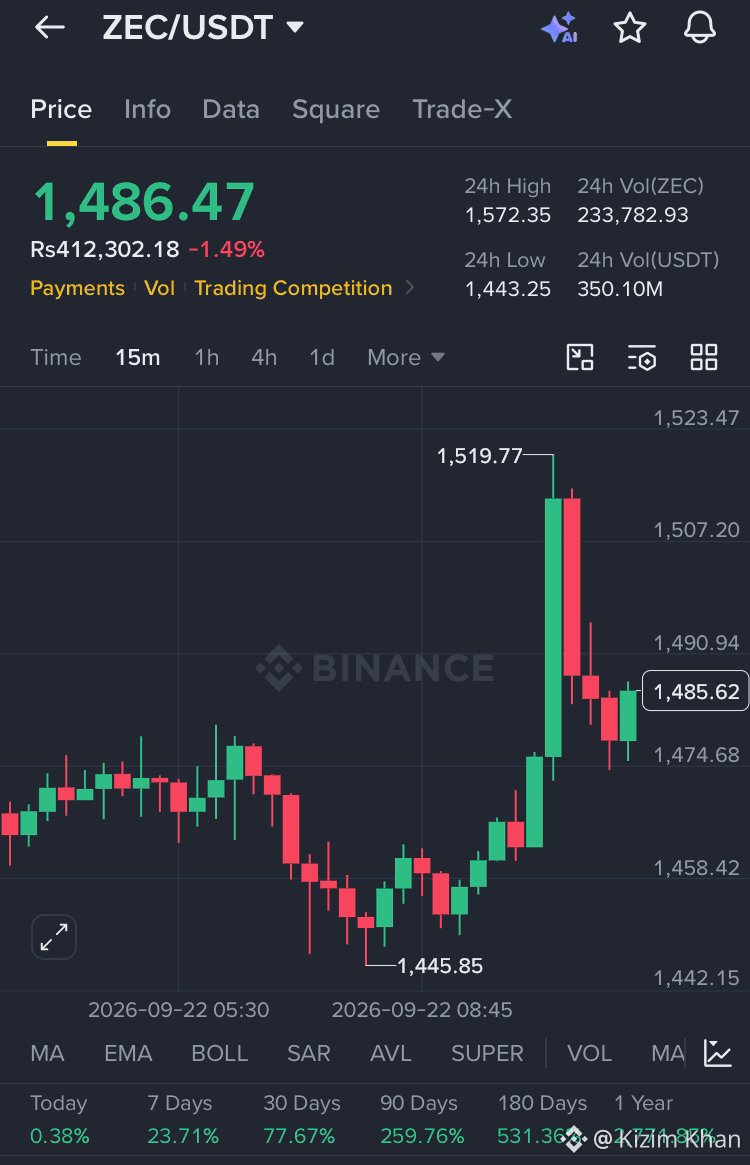Open the AI sparkle assistant icon
Screen dimensions: 750x1165
point(560,27)
